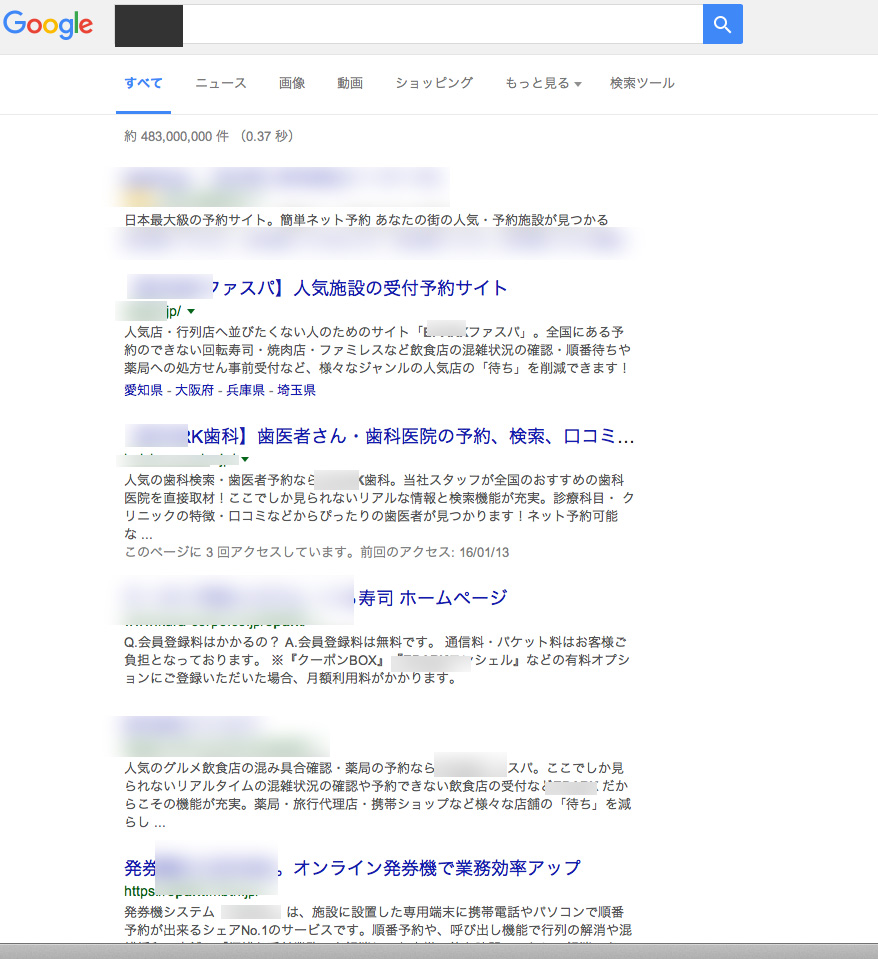Open the 兵庫県 sitelink
The width and height of the screenshot is (878, 959).
245,390
